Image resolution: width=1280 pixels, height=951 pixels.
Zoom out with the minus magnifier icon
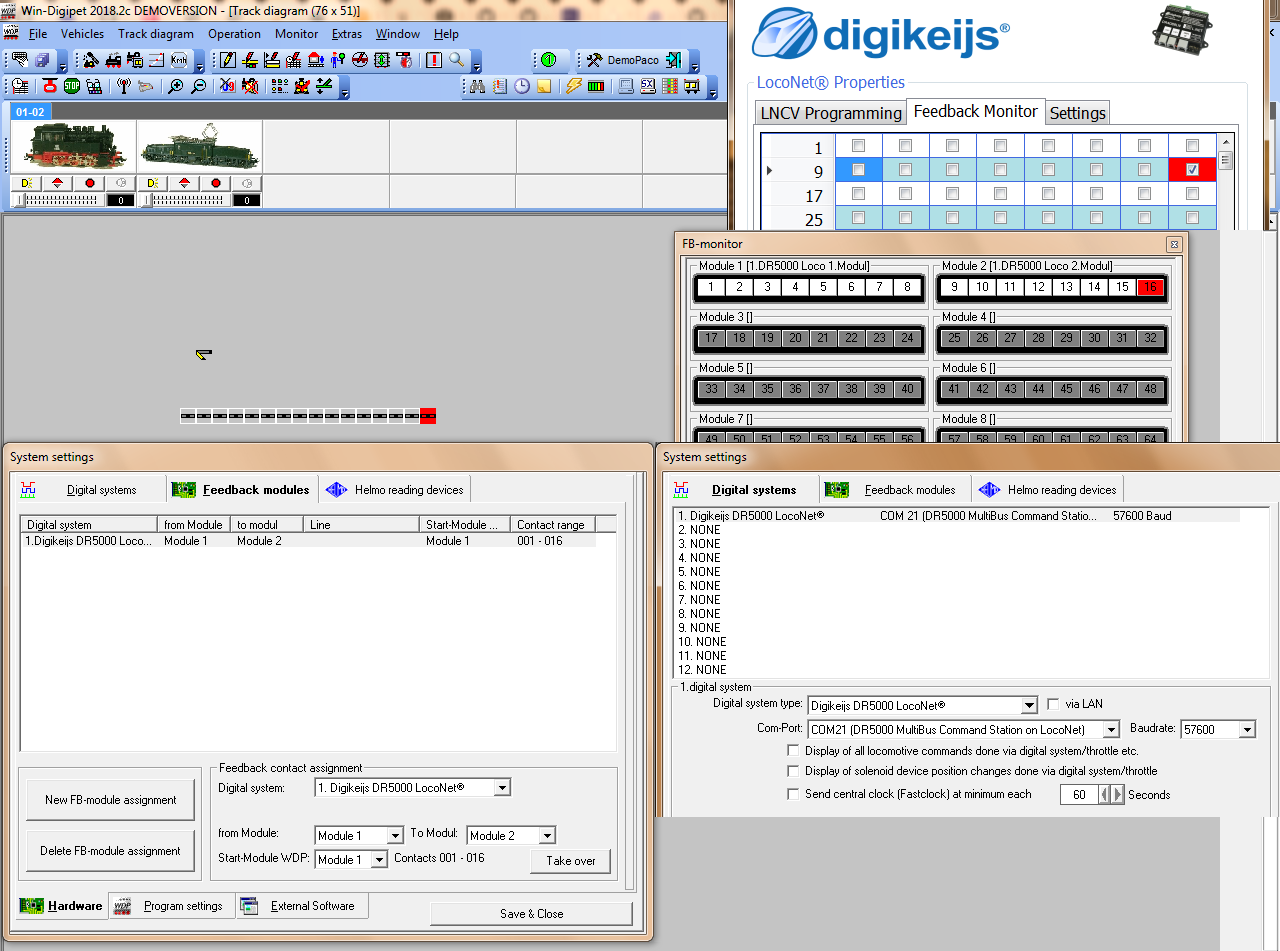198,87
